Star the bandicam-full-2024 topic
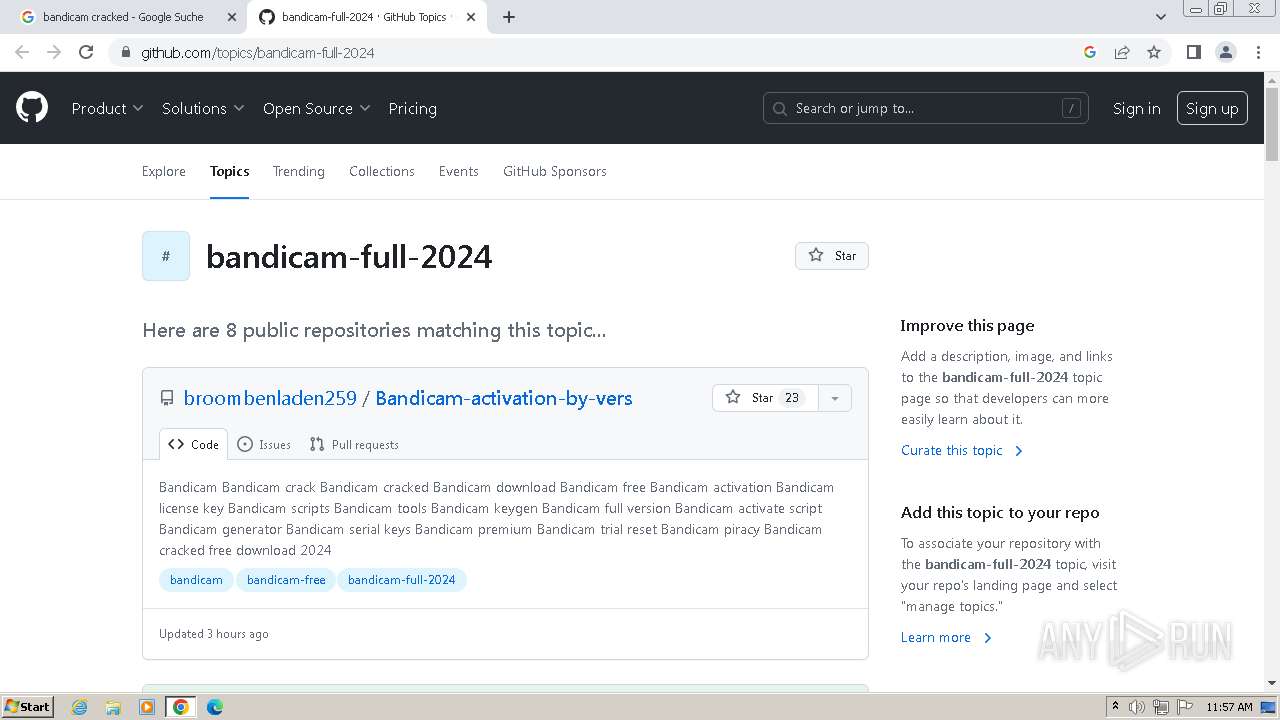The width and height of the screenshot is (1280, 720). [x=832, y=256]
